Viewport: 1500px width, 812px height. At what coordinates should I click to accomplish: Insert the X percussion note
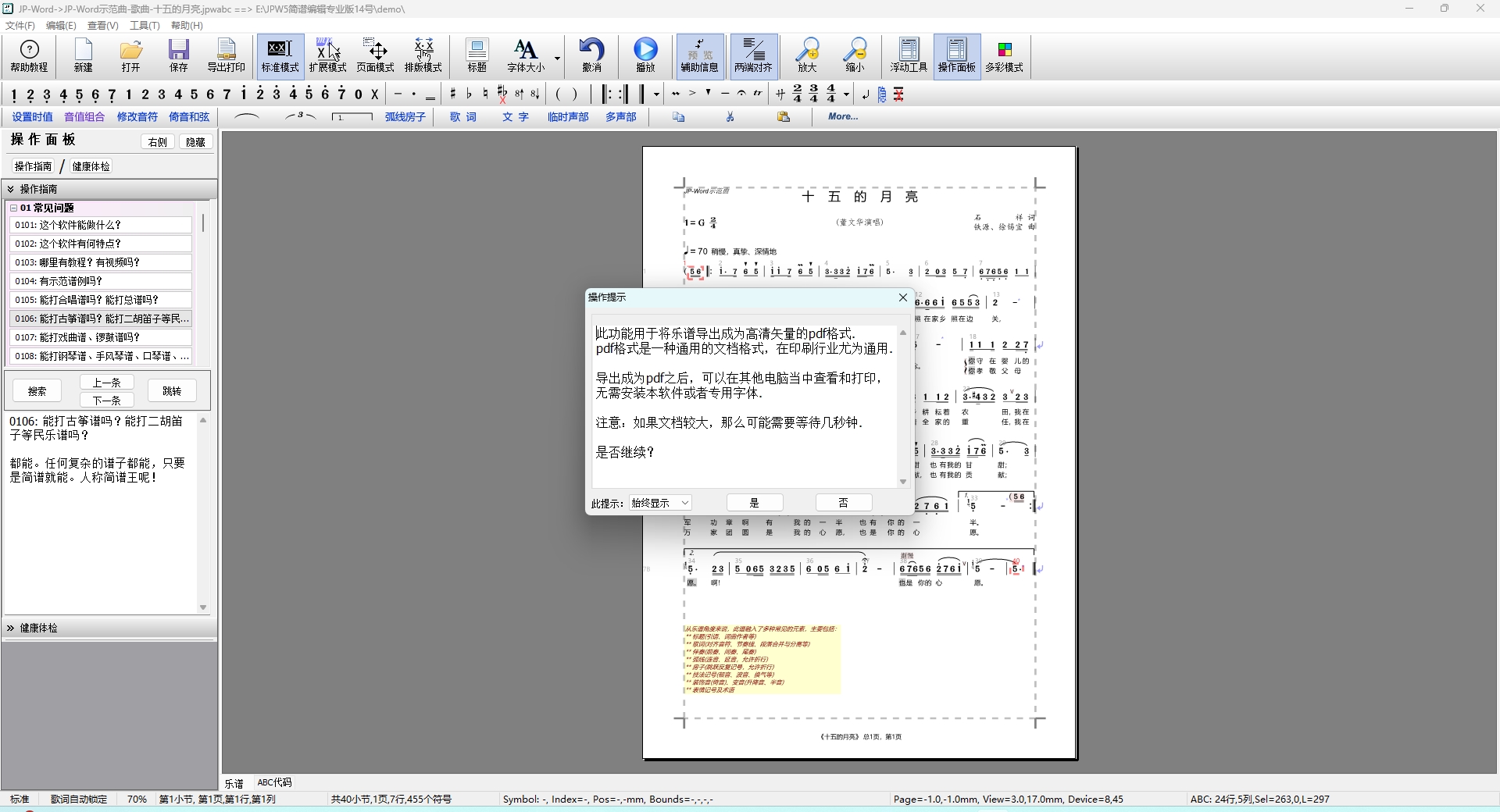coord(375,94)
